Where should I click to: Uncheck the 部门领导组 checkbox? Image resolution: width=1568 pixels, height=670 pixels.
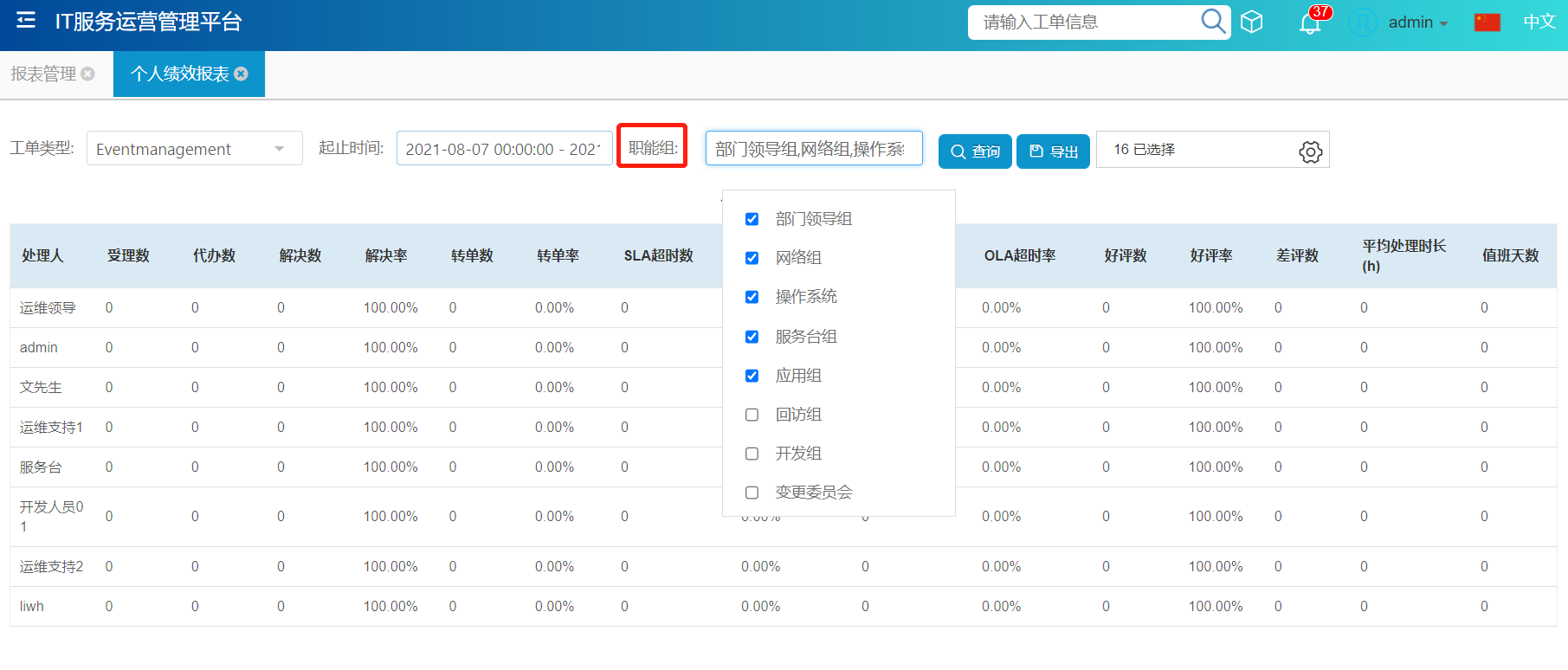click(x=752, y=219)
